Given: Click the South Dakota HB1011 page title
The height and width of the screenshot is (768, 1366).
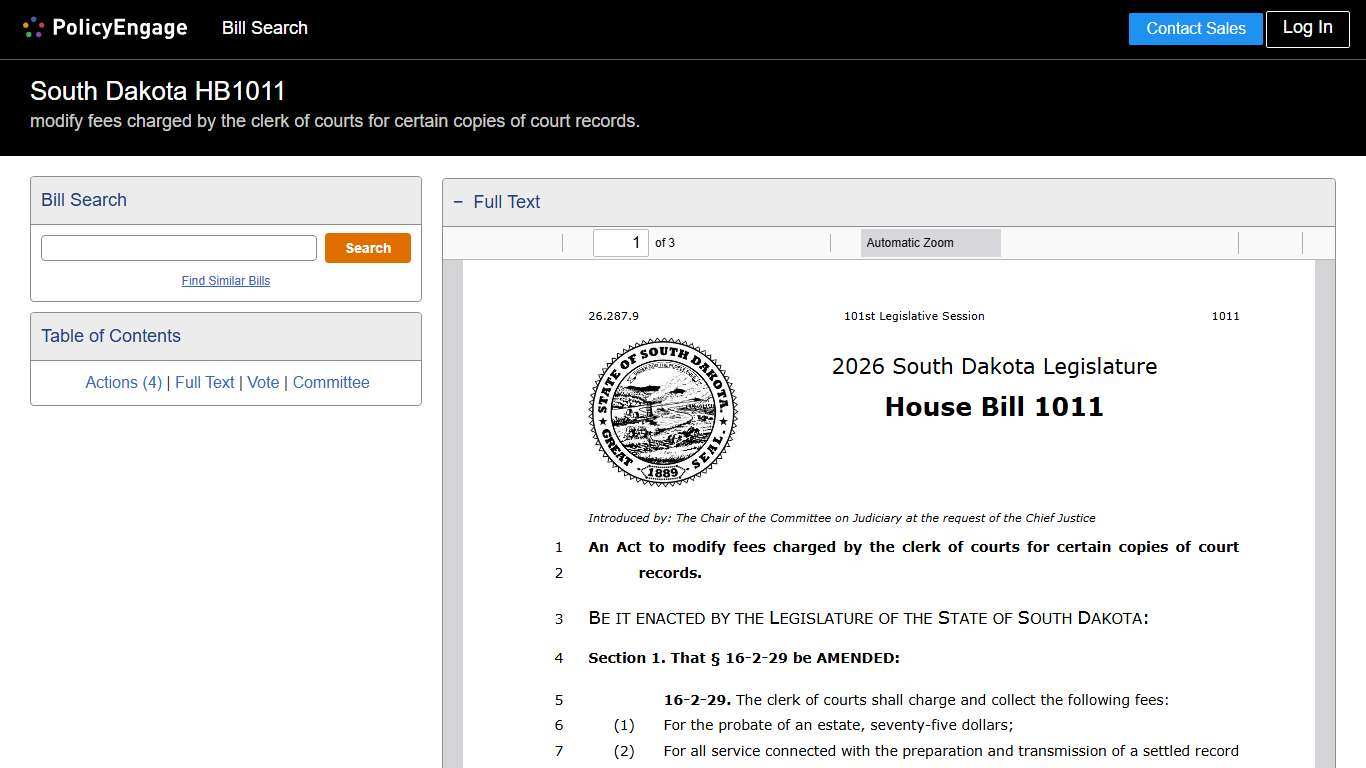Looking at the screenshot, I should pyautogui.click(x=157, y=91).
